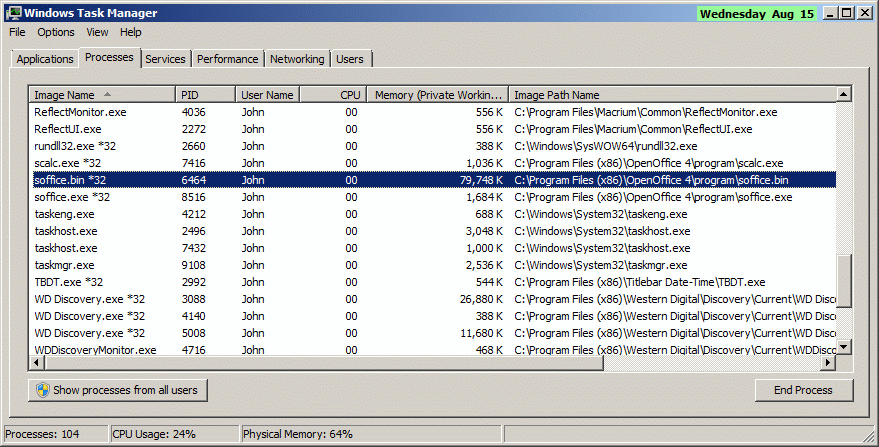Open the File menu
This screenshot has height=447, width=879.
click(x=17, y=32)
